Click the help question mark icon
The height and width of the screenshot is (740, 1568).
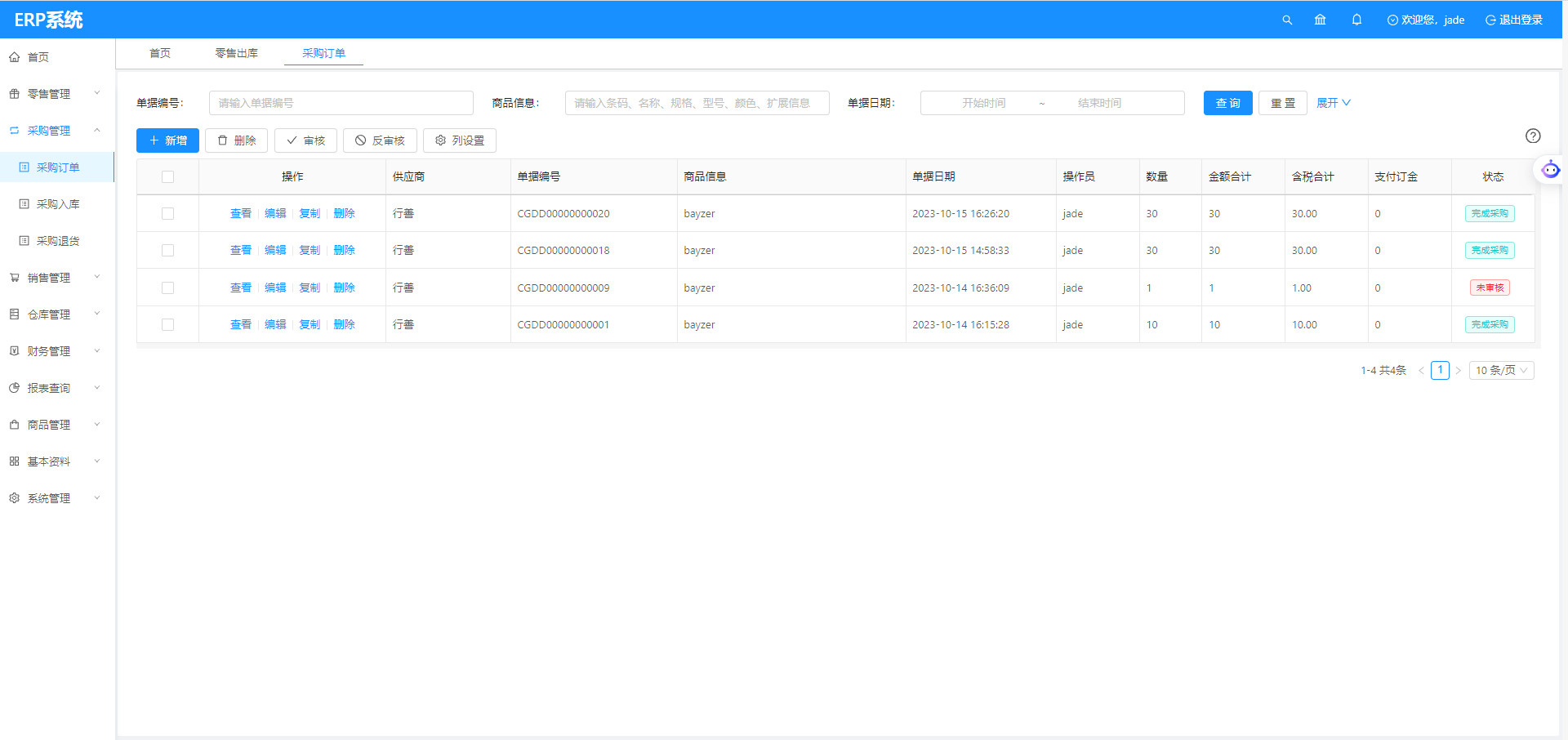[1533, 136]
